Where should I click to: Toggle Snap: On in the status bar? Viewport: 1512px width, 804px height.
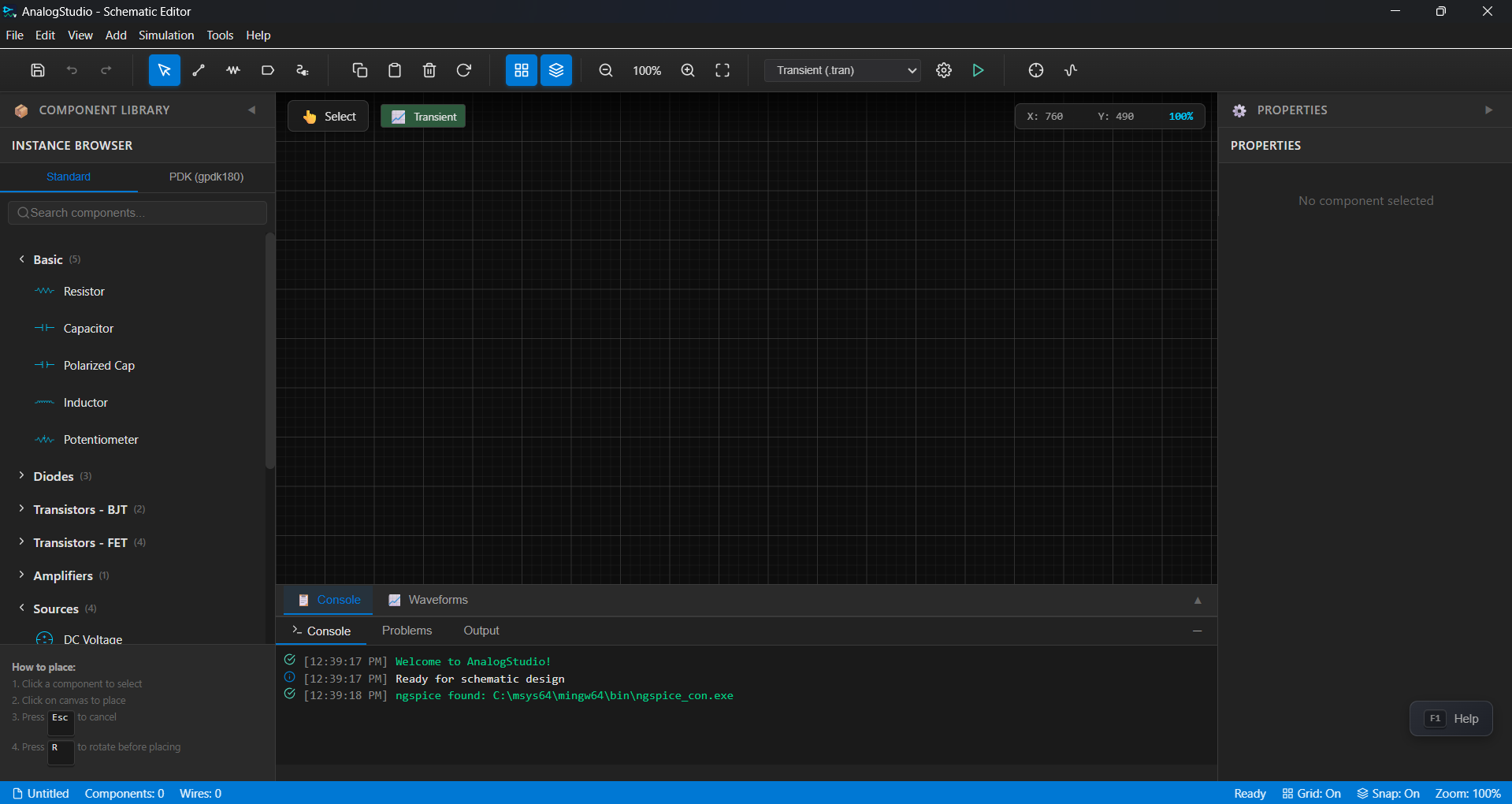[x=1388, y=793]
